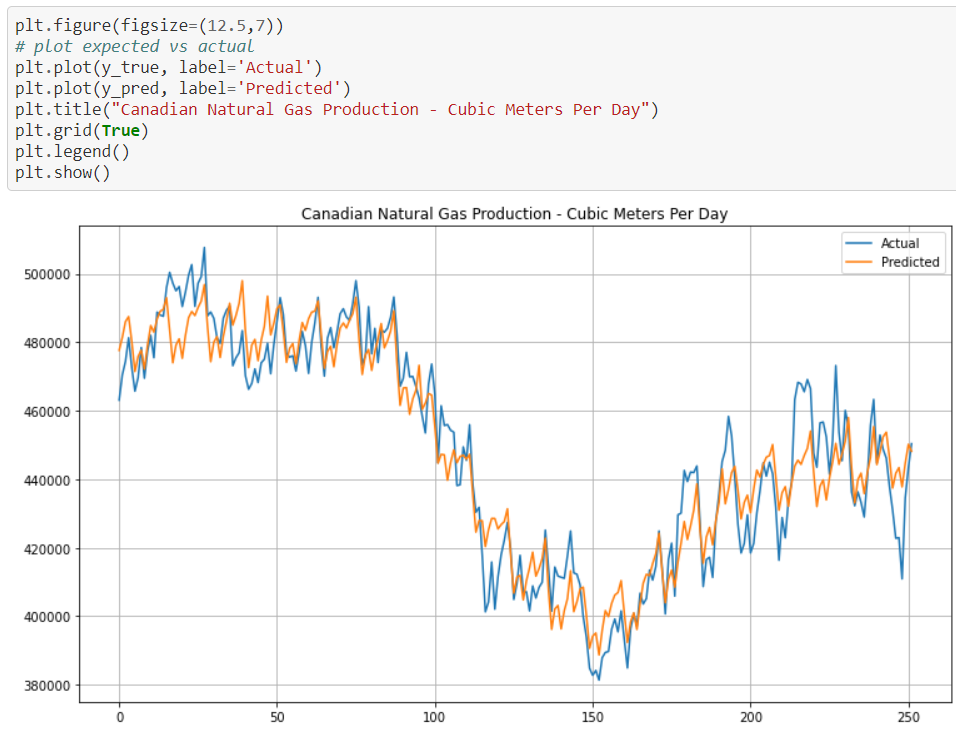The image size is (956, 743).
Task: Click the '# plot expected vs actual' comment
Action: click(134, 46)
